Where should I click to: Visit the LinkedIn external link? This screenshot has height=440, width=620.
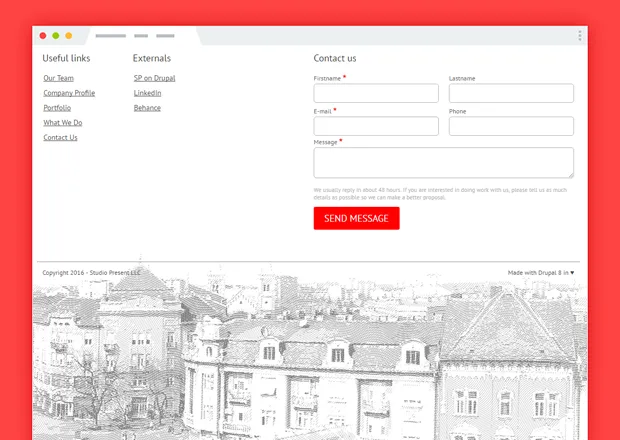click(147, 93)
